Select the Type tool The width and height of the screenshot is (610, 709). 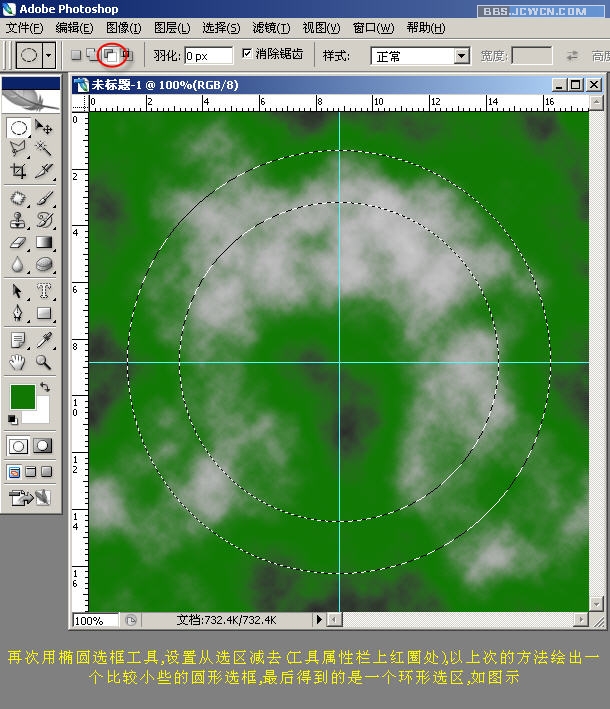click(43, 291)
